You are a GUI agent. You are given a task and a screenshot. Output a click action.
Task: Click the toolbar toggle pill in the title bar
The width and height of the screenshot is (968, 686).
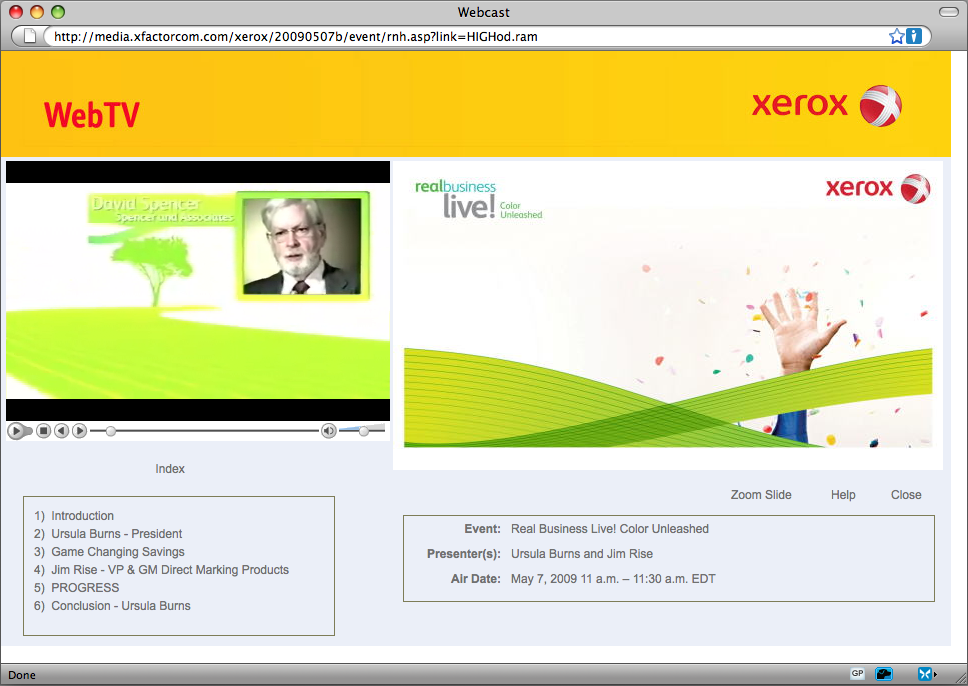[x=948, y=12]
